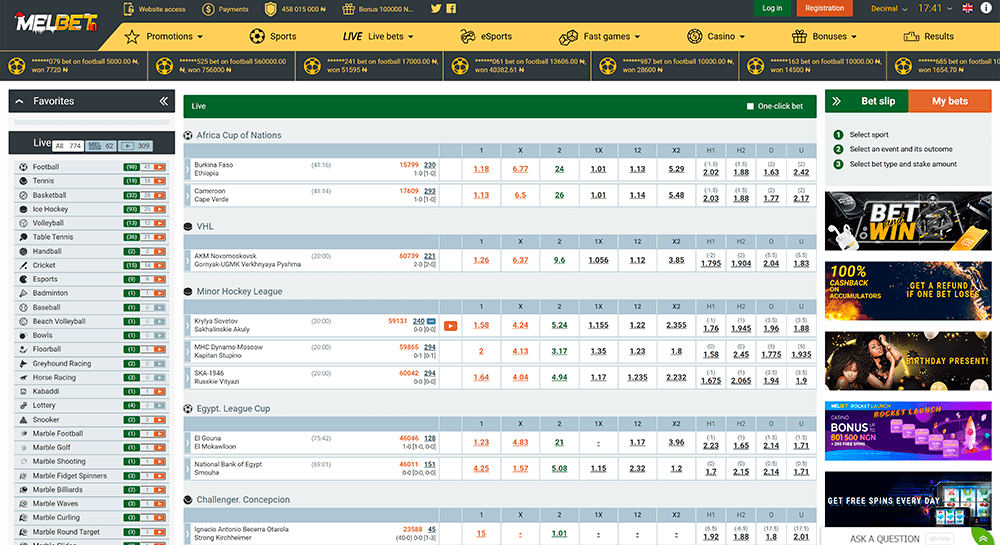The width and height of the screenshot is (1000, 545).
Task: Click the Football live video icon in sidebar
Action: coord(160,167)
